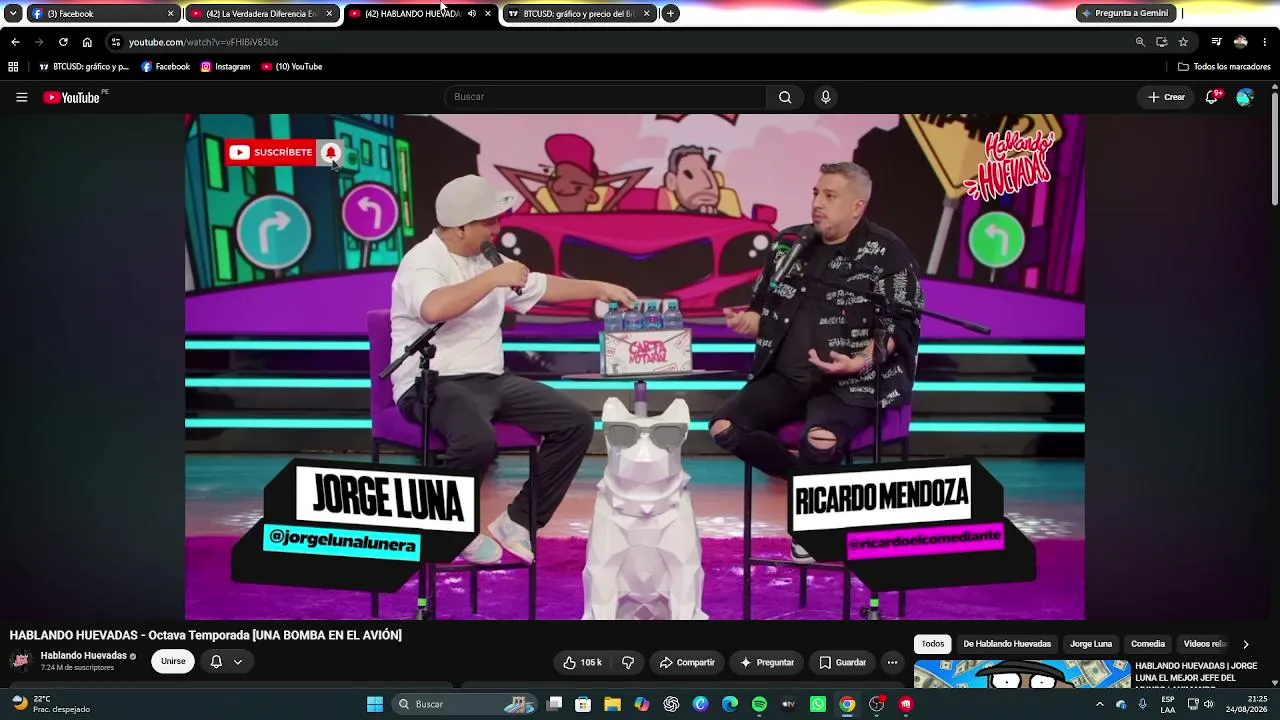The width and height of the screenshot is (1280, 720).
Task: Like the video with thumbs-up button
Action: pos(582,662)
